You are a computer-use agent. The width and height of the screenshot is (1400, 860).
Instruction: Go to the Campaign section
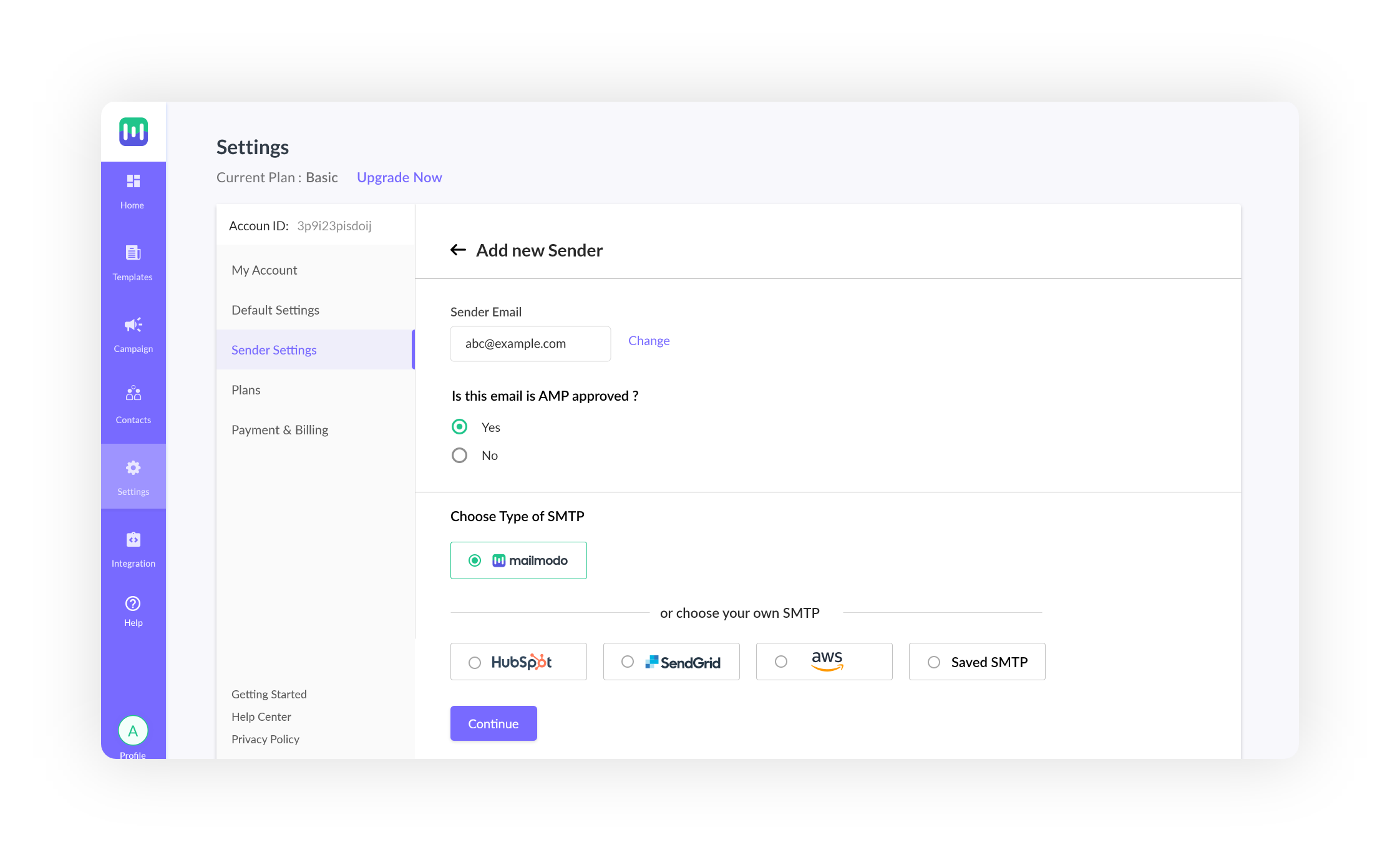point(133,333)
